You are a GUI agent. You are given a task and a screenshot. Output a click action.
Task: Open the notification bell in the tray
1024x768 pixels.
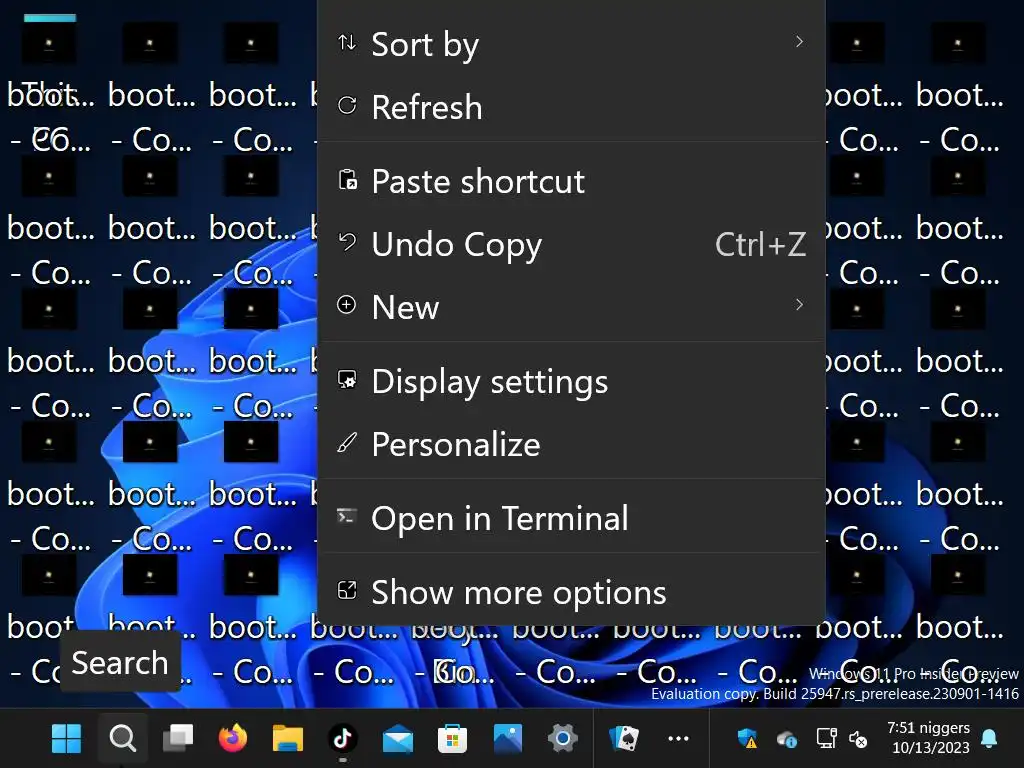click(989, 739)
